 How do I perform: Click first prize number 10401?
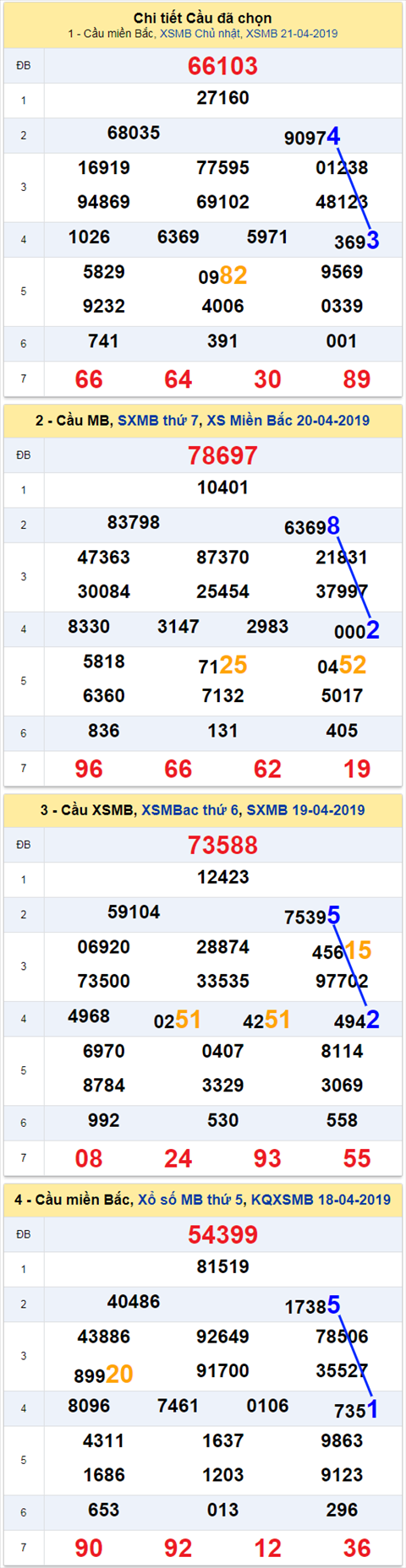[x=222, y=487]
